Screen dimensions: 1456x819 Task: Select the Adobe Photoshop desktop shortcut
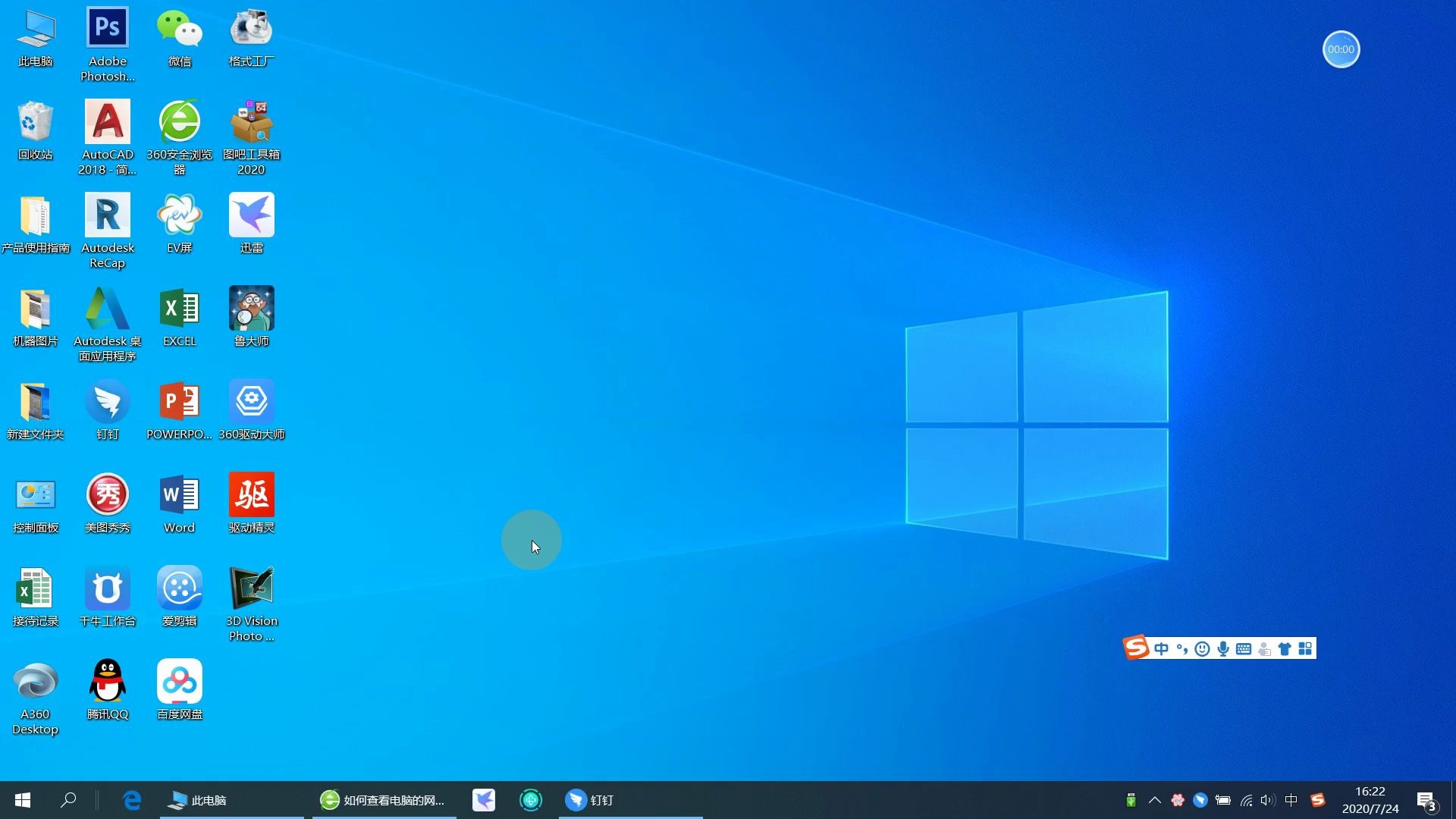click(x=108, y=45)
